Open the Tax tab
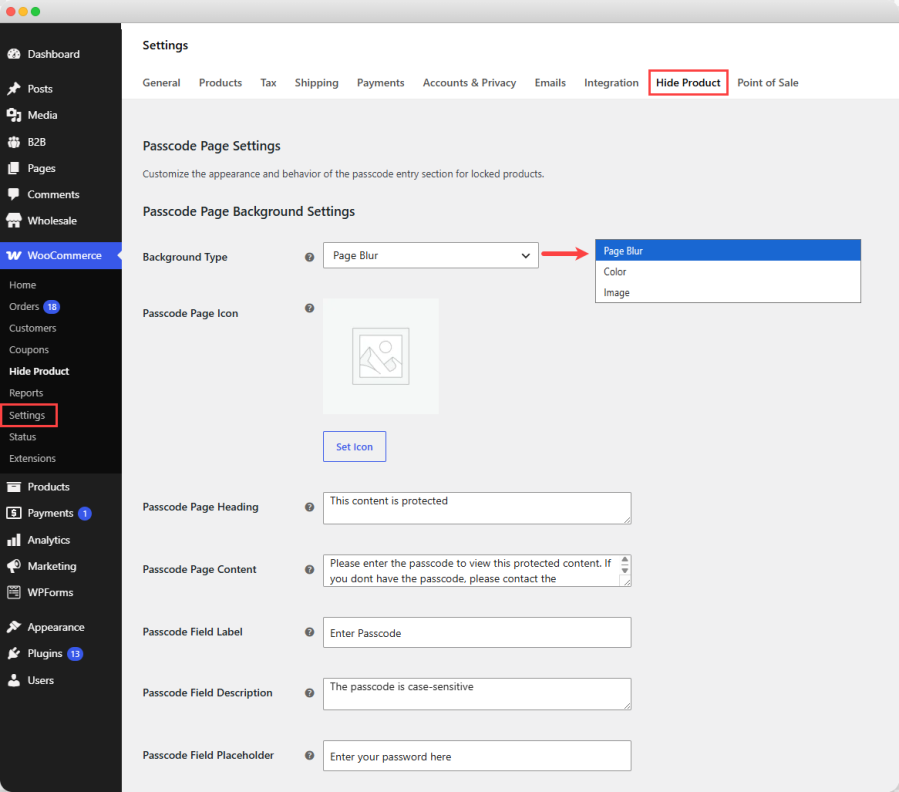 pos(268,83)
